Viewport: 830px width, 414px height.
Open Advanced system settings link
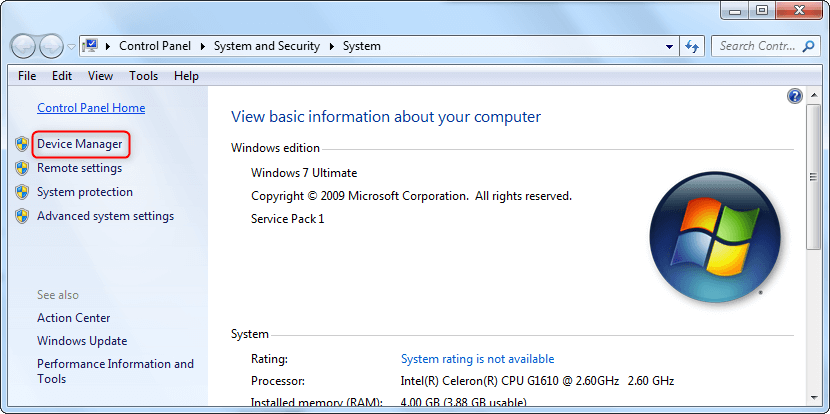click(105, 216)
